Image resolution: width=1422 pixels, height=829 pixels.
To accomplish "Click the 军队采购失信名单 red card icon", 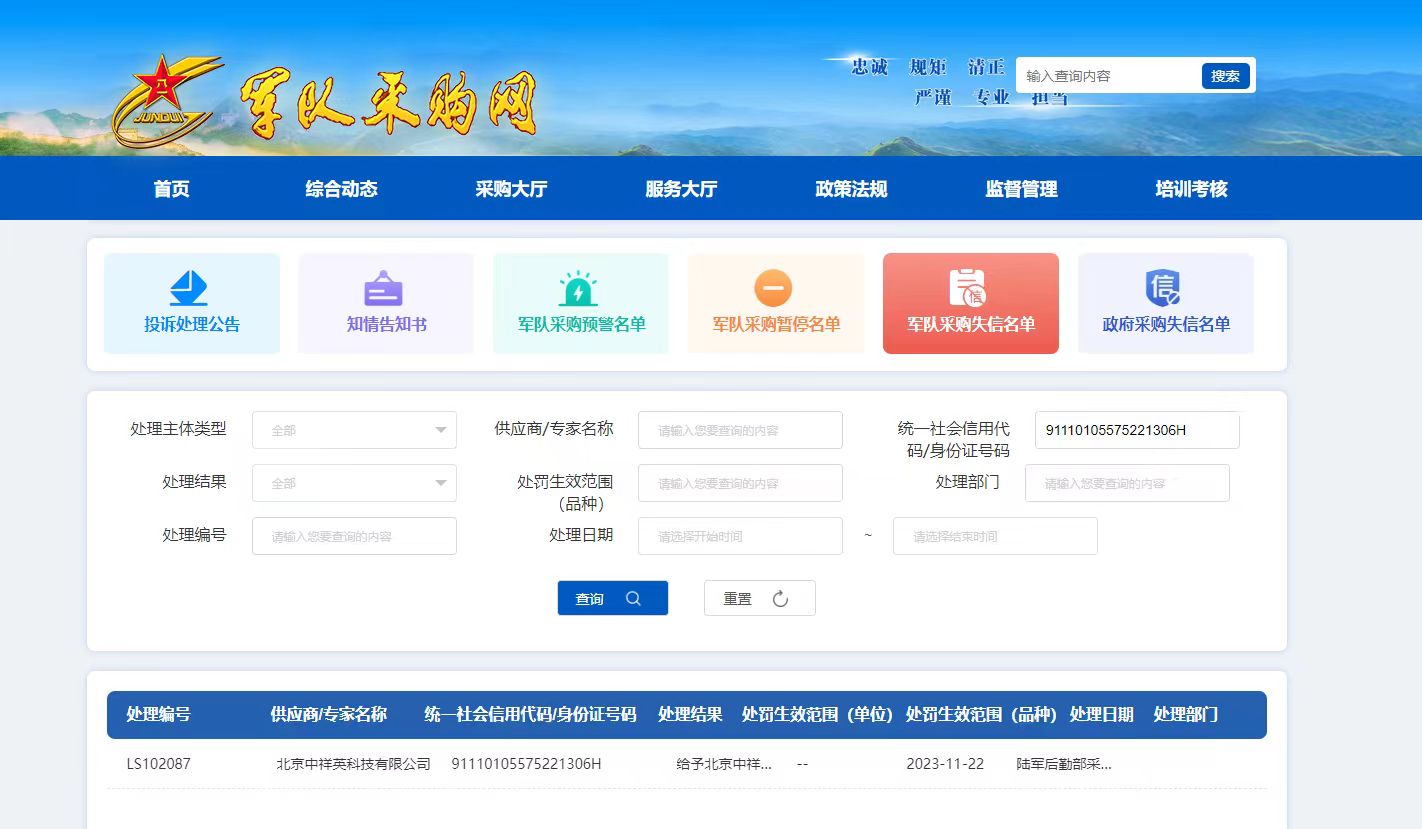I will click(968, 289).
